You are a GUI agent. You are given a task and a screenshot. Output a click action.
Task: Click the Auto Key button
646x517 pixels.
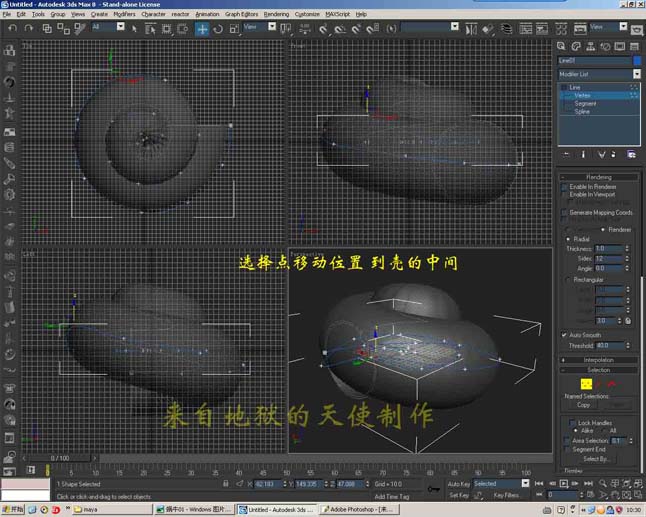point(459,484)
